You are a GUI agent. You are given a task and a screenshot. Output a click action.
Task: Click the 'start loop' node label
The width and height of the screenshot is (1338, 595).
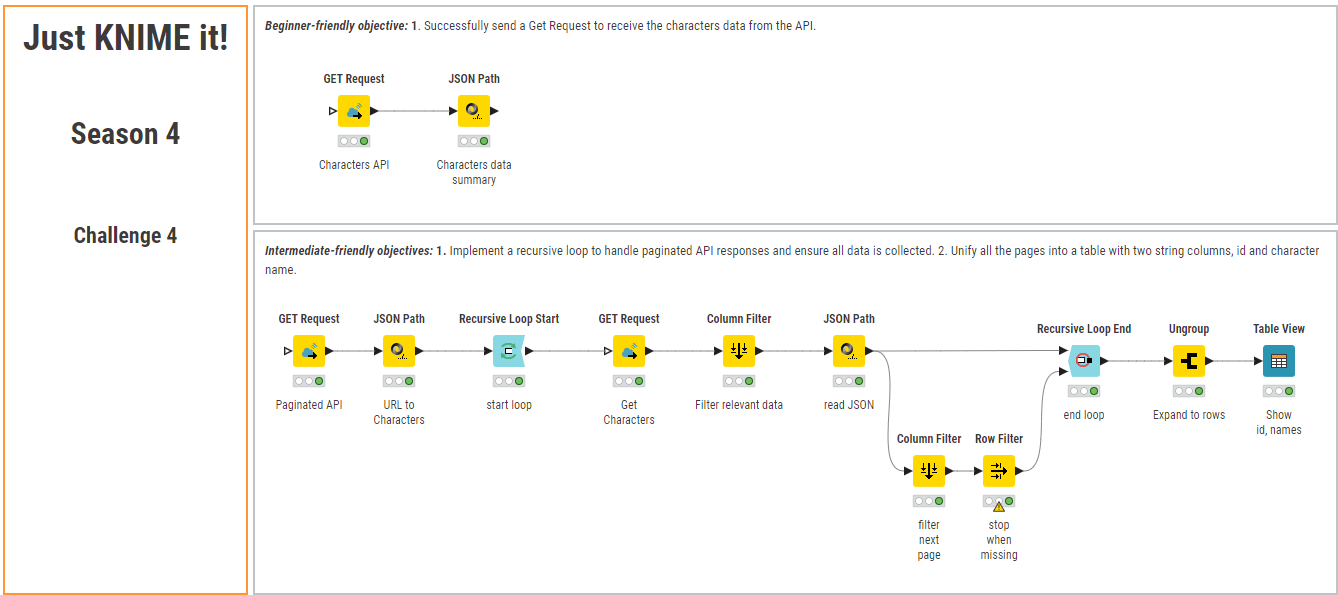tap(509, 405)
